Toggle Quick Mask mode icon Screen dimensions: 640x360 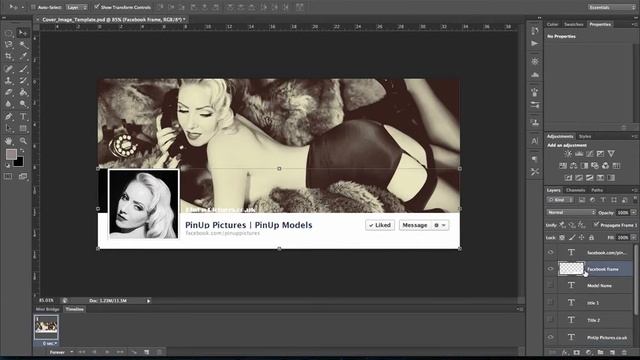pyautogui.click(x=8, y=176)
